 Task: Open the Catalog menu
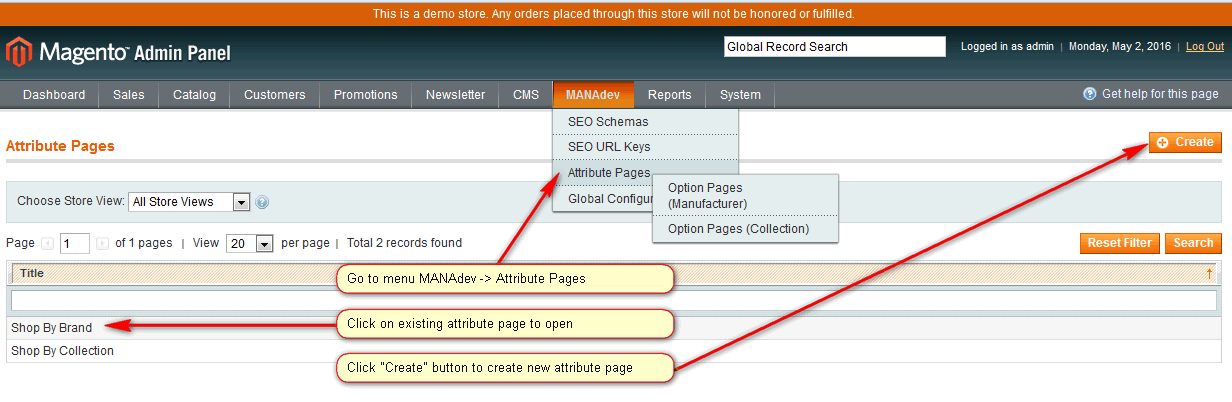pos(194,95)
